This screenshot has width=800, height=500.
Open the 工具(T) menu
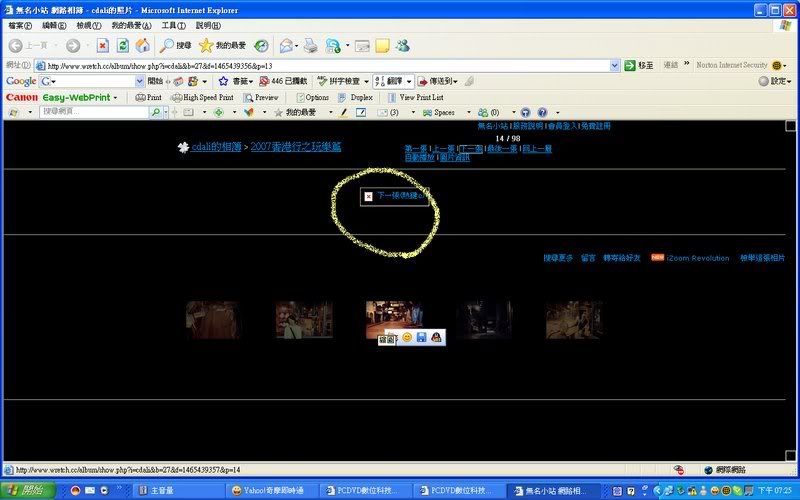click(173, 25)
